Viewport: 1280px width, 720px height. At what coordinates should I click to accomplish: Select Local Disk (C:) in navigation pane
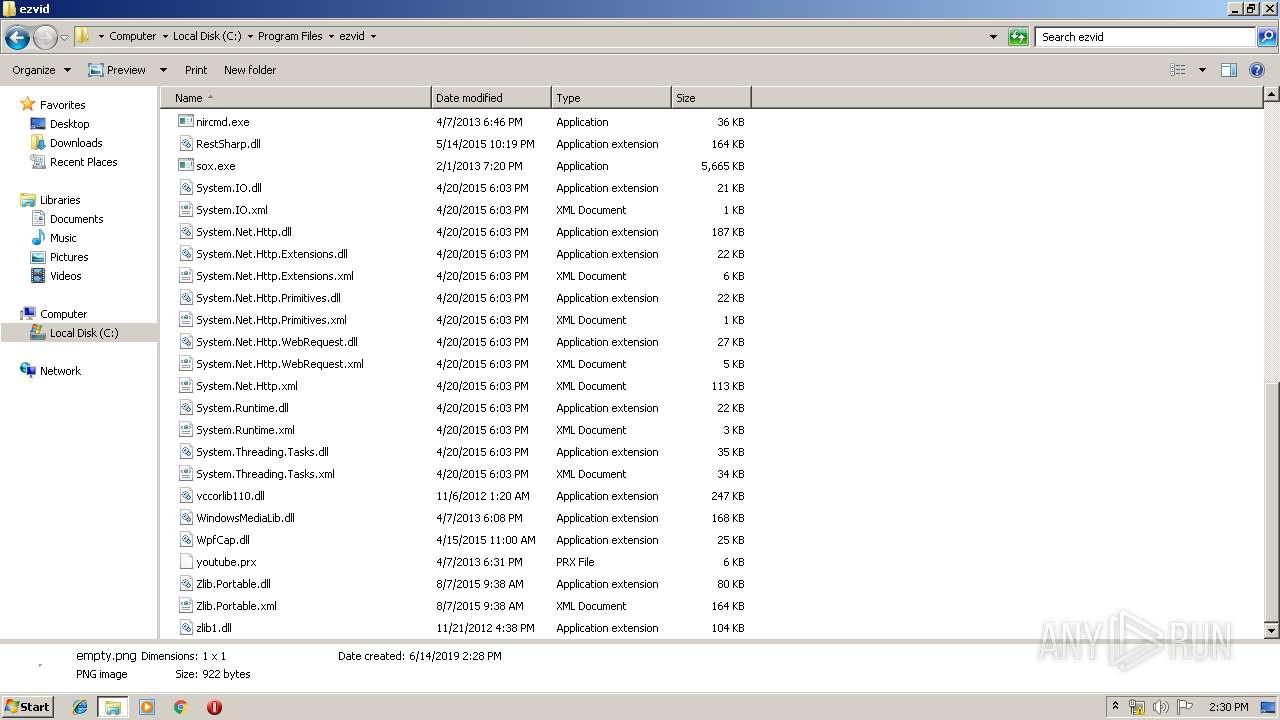click(x=84, y=333)
